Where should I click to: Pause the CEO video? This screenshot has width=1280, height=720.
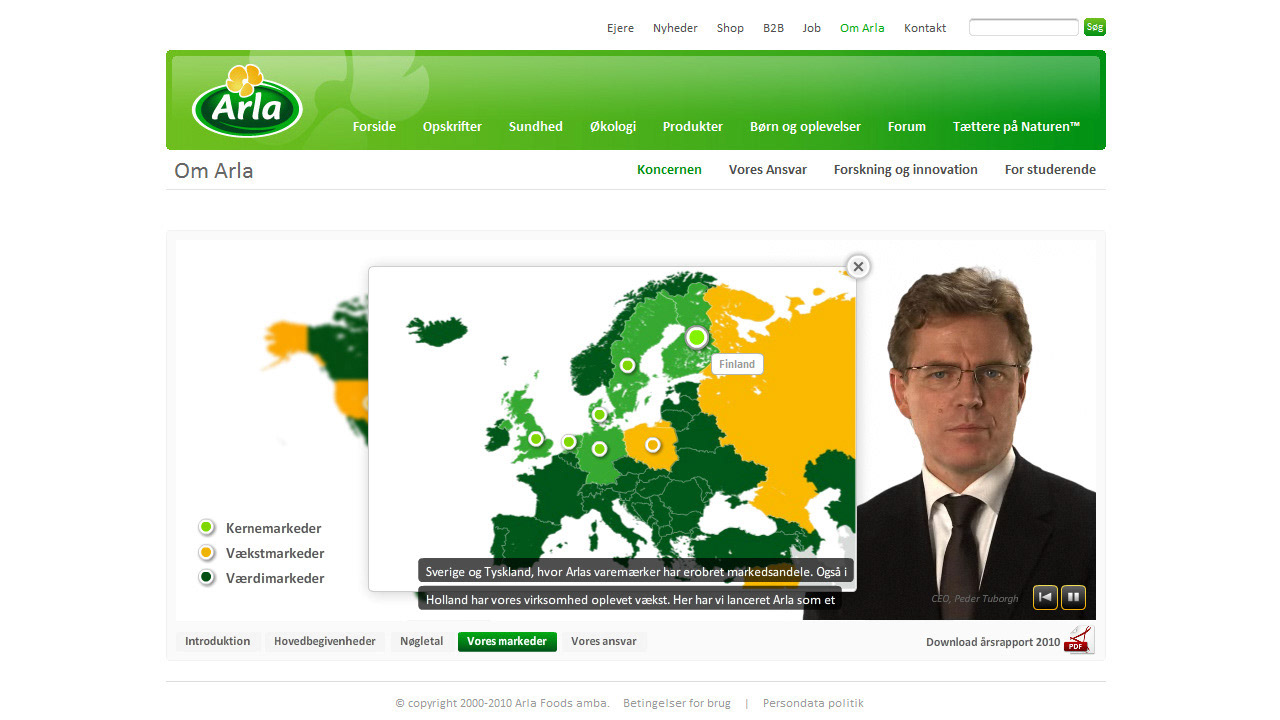1073,598
